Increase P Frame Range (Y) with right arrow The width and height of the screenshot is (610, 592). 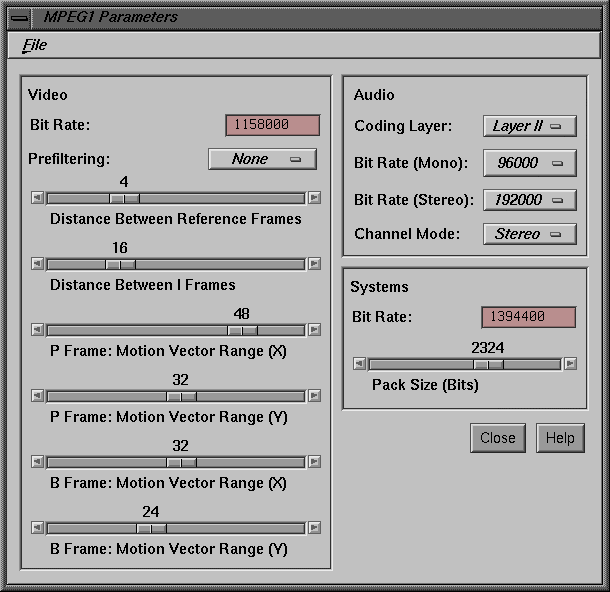pyautogui.click(x=314, y=396)
